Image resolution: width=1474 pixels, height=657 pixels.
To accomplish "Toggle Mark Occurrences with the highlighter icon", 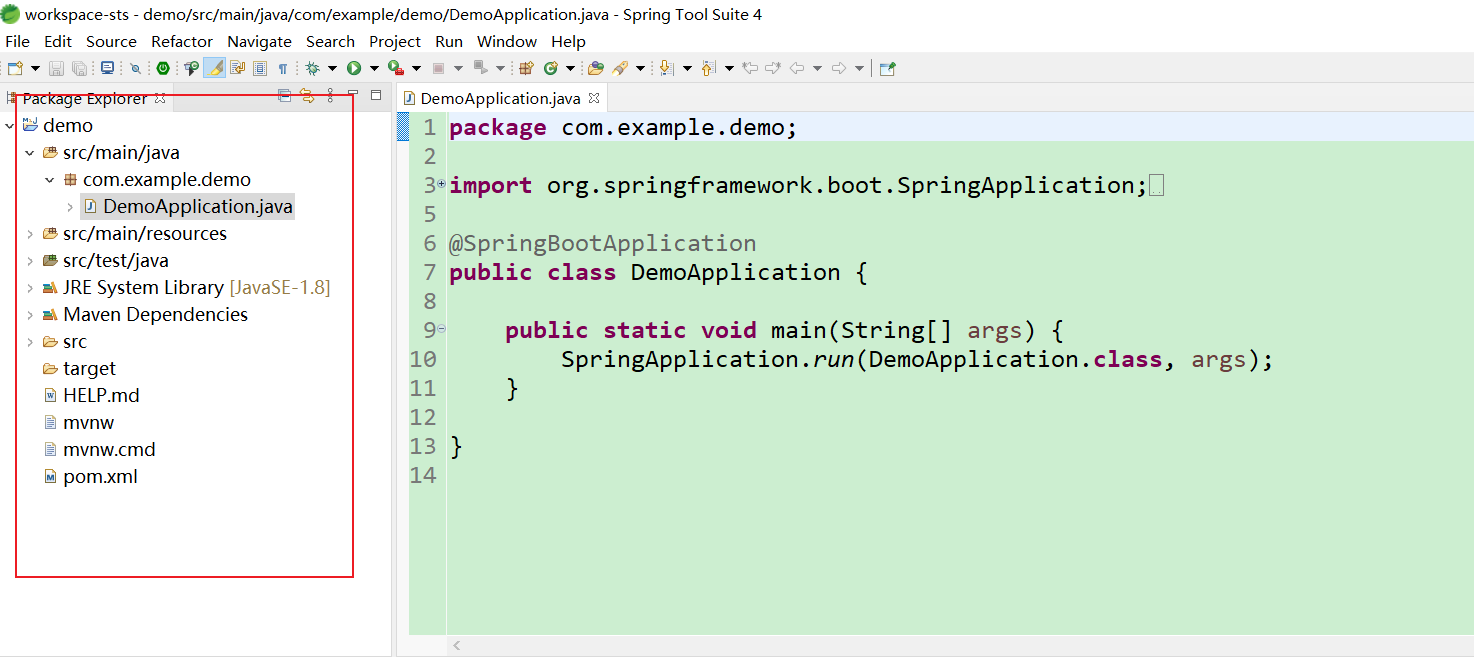I will tap(215, 67).
